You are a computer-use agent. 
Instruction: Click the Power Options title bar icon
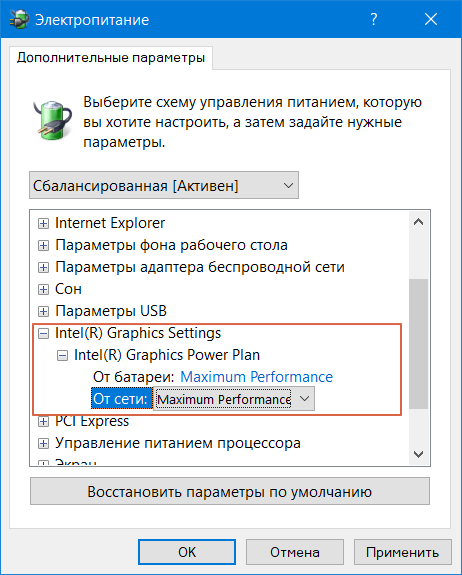click(x=19, y=19)
